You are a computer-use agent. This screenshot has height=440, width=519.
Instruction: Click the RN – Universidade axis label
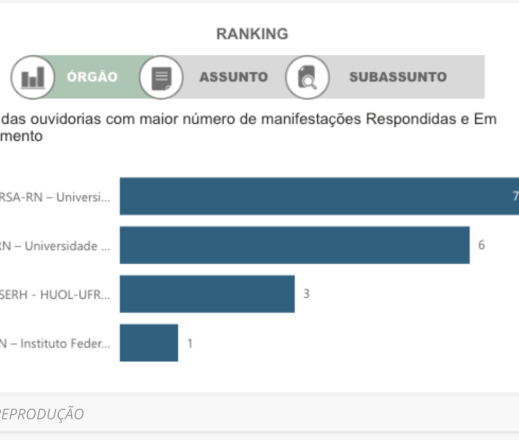[55, 246]
